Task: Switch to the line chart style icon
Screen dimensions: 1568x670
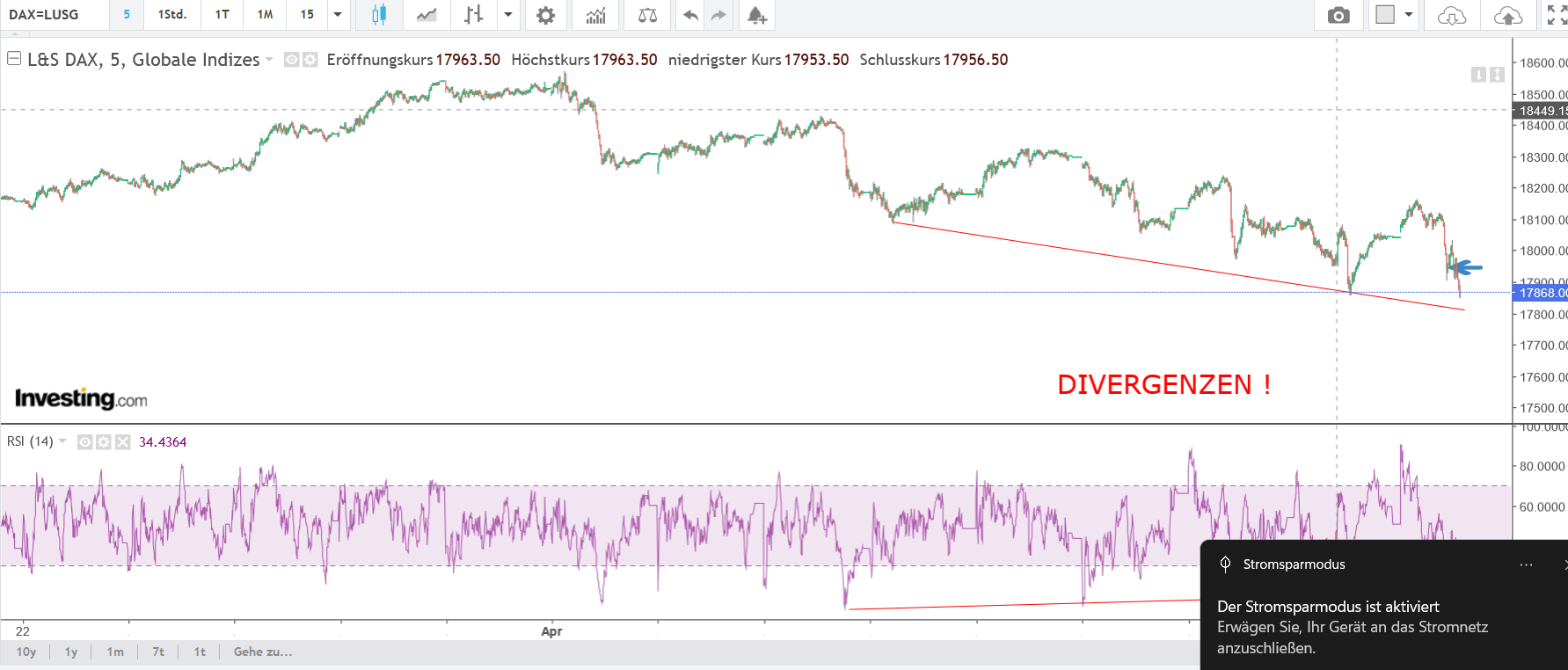Action: click(x=427, y=15)
